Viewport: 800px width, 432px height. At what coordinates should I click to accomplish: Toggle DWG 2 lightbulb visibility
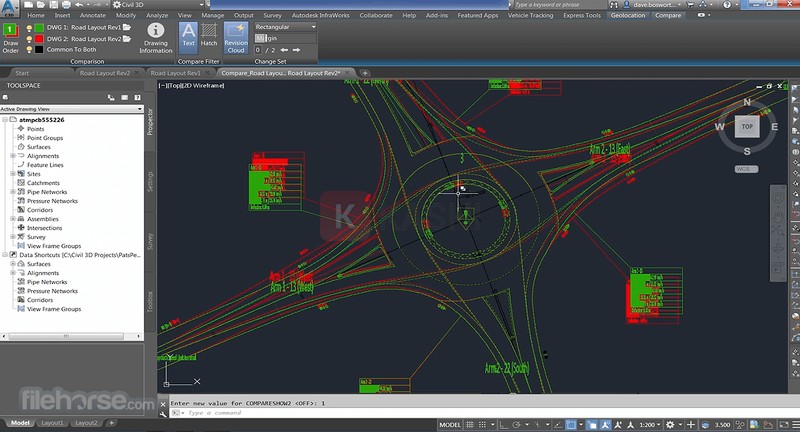click(x=30, y=39)
